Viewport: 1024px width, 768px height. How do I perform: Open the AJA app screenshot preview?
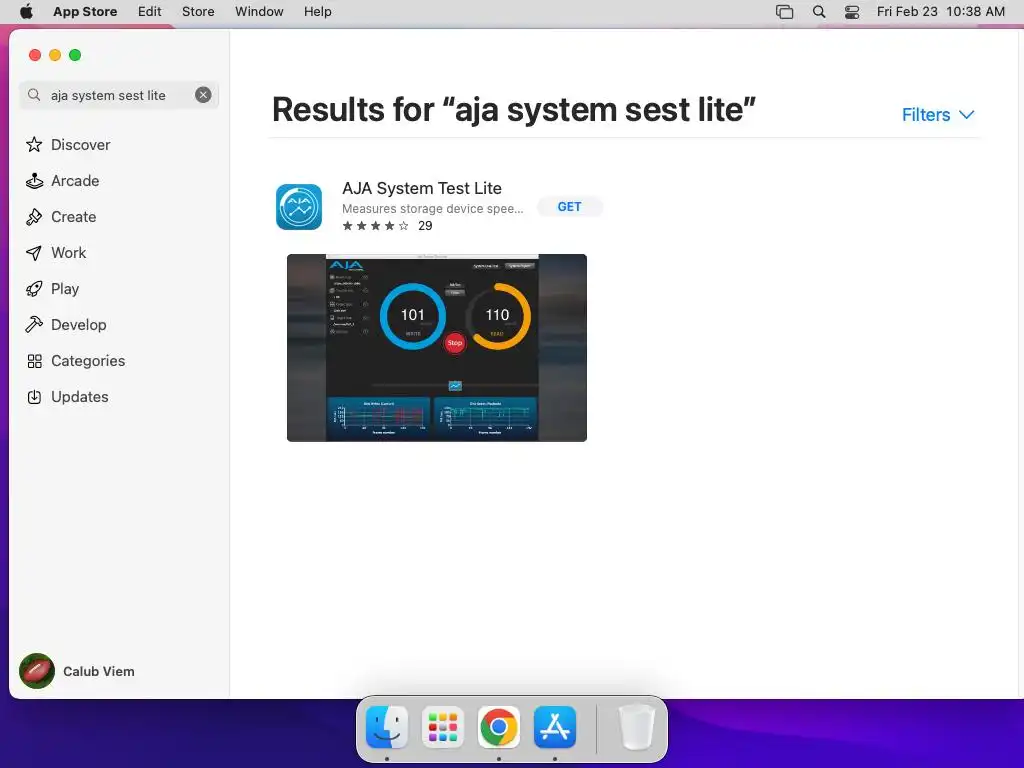point(437,347)
